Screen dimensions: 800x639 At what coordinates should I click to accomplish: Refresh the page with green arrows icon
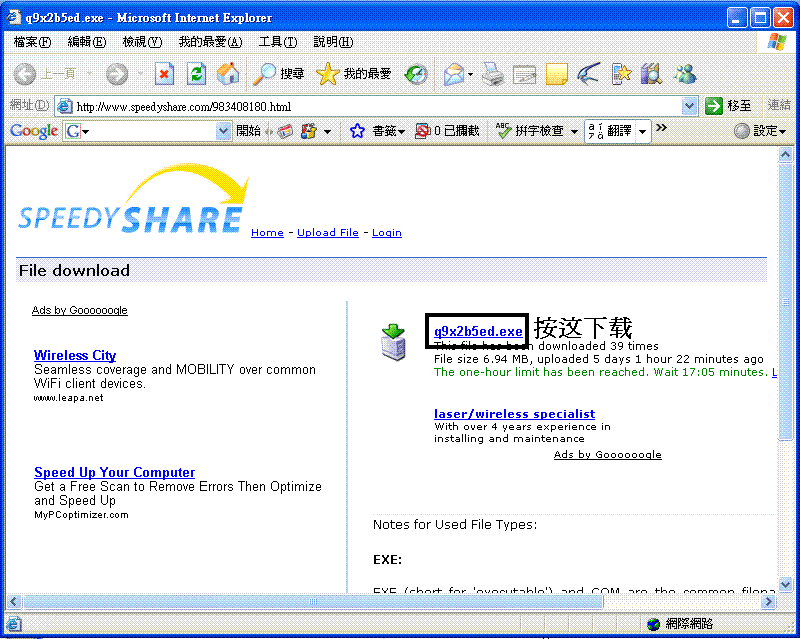pos(196,75)
